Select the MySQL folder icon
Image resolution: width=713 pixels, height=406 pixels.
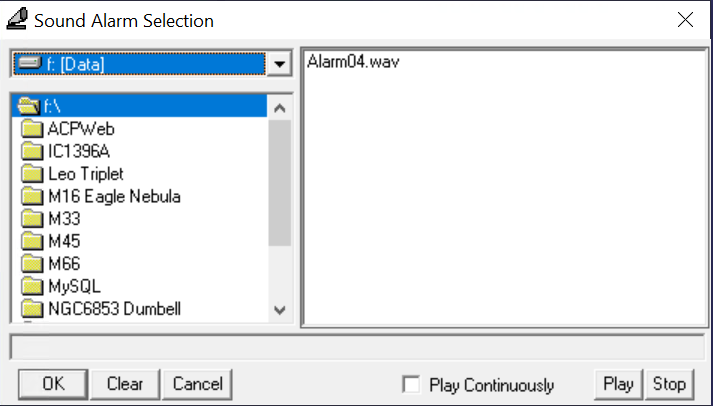coord(32,286)
